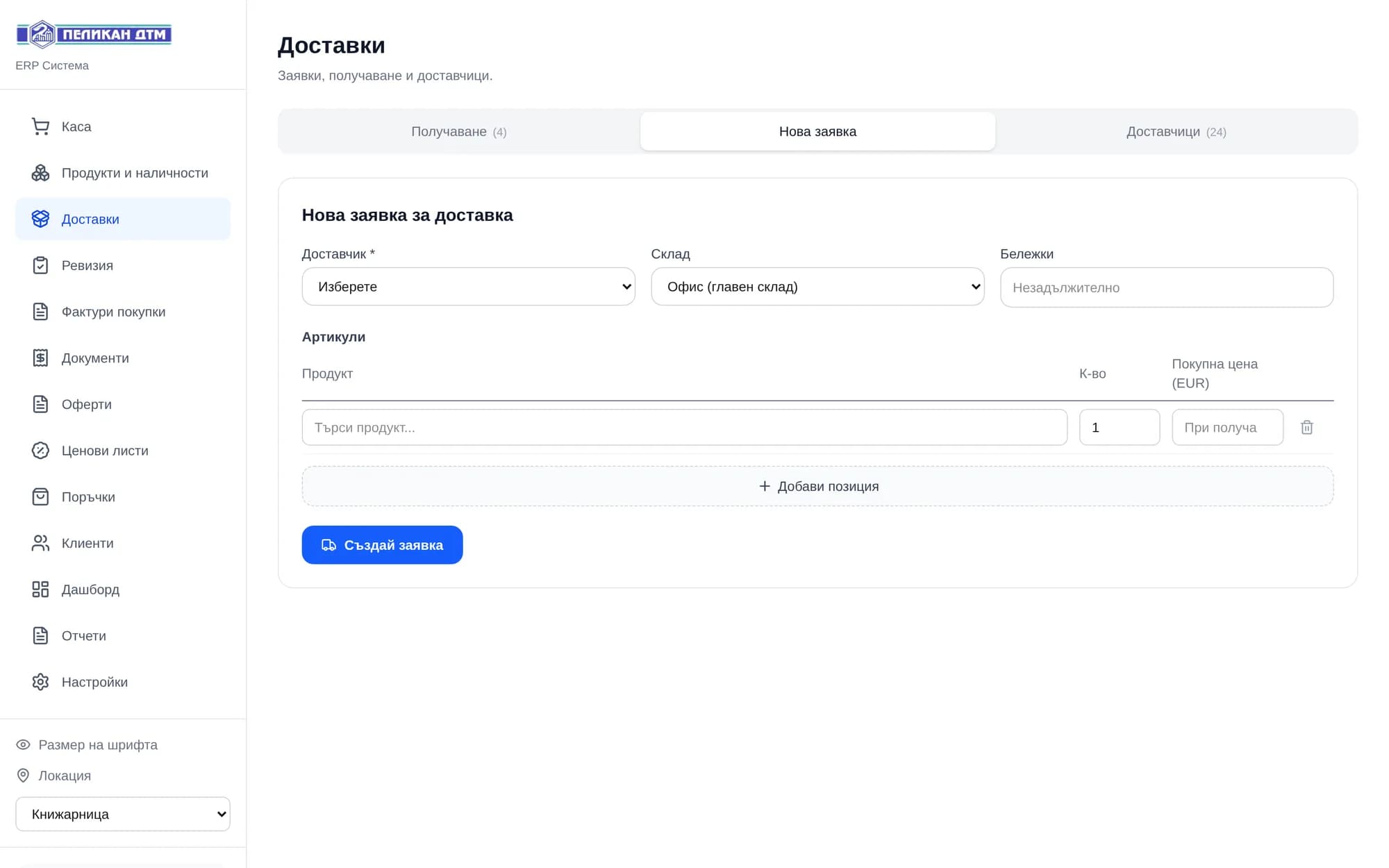Click the Ценови листи percent badge icon

(40, 451)
